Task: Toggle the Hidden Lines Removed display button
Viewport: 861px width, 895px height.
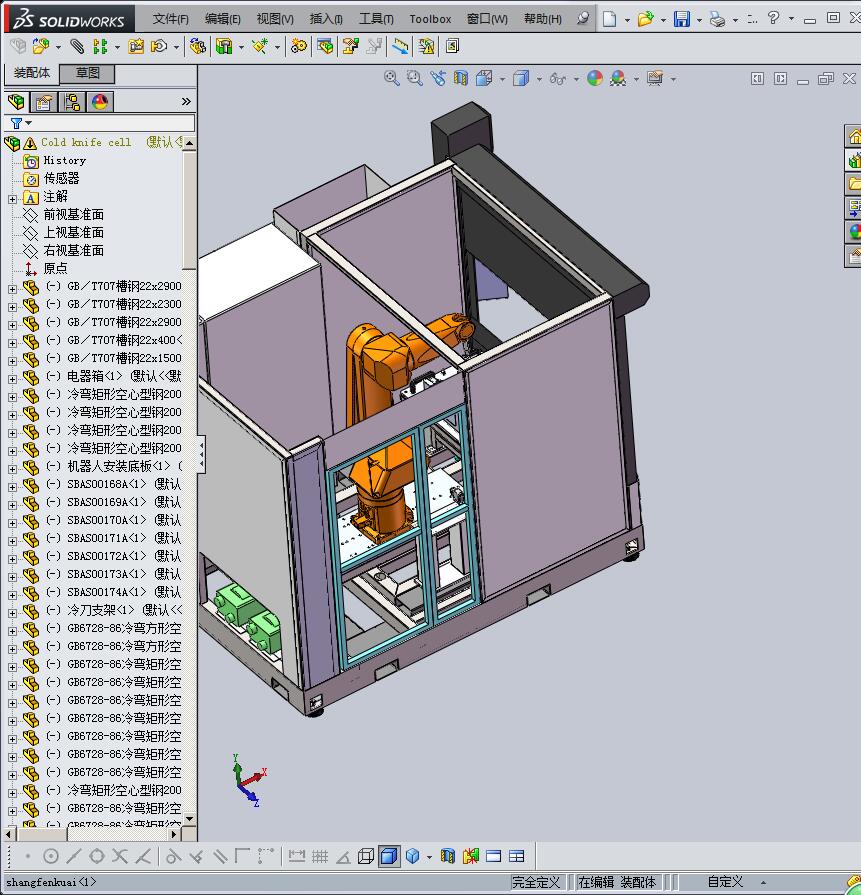Action: (x=366, y=856)
